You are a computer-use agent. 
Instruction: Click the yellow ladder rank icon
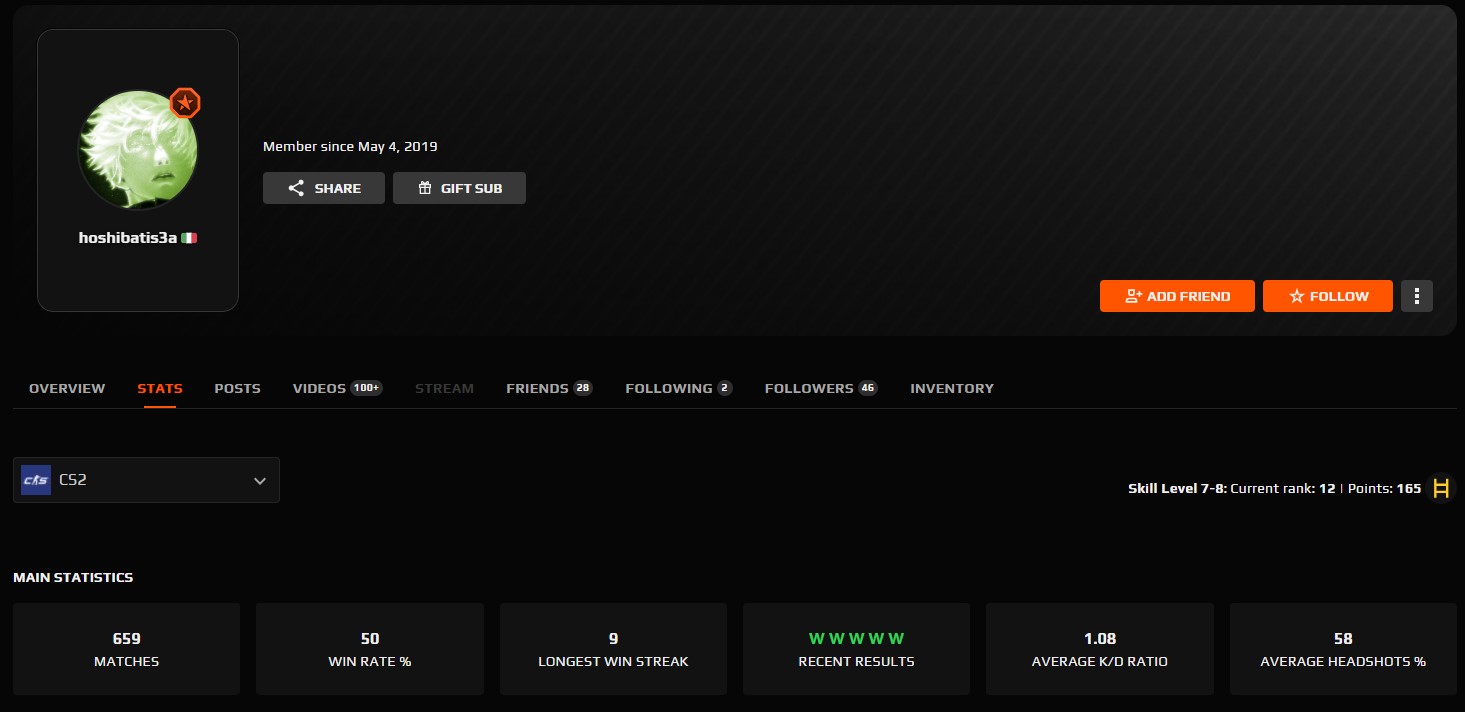point(1440,488)
